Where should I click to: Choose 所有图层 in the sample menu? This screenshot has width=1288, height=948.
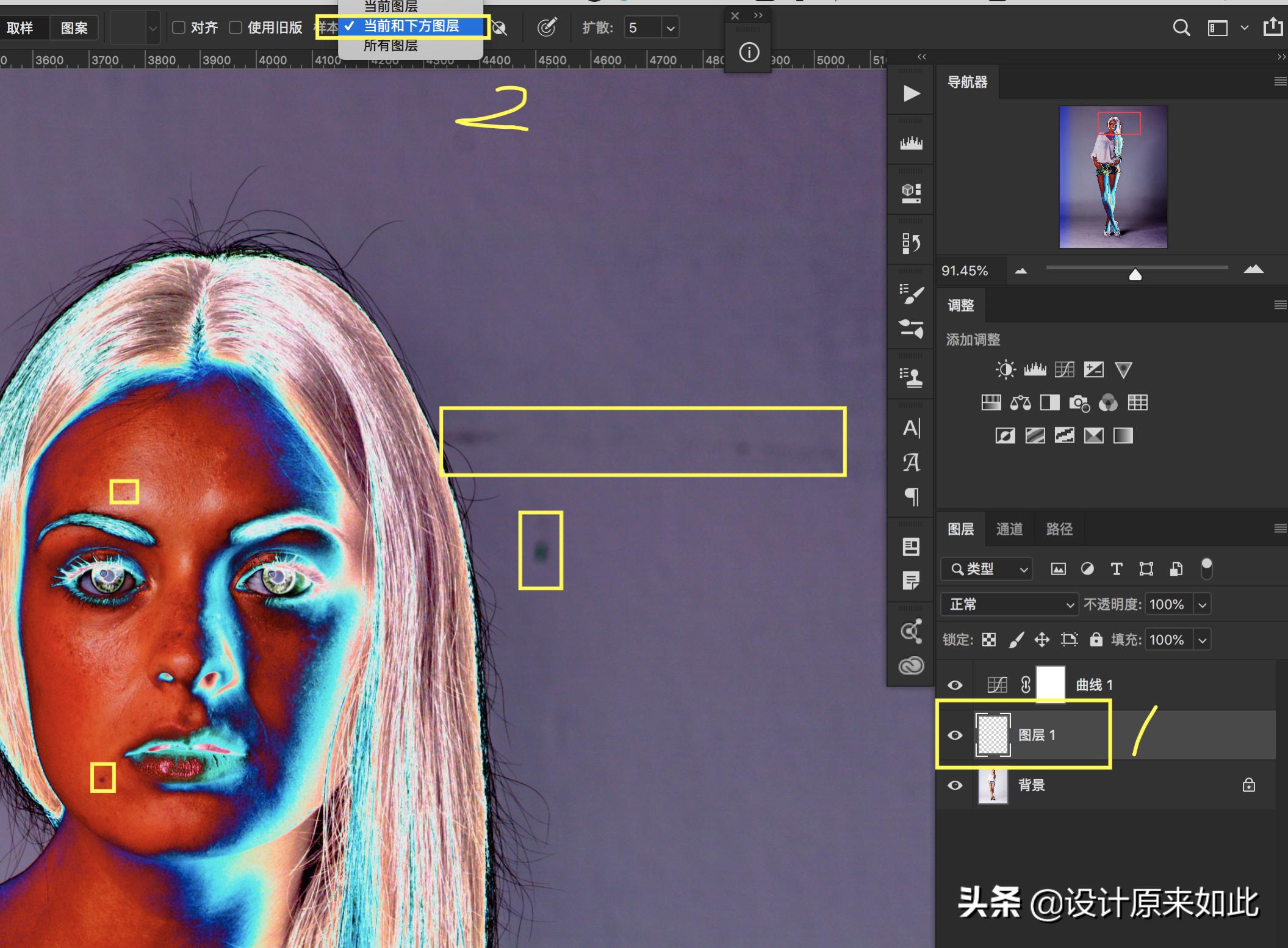390,46
